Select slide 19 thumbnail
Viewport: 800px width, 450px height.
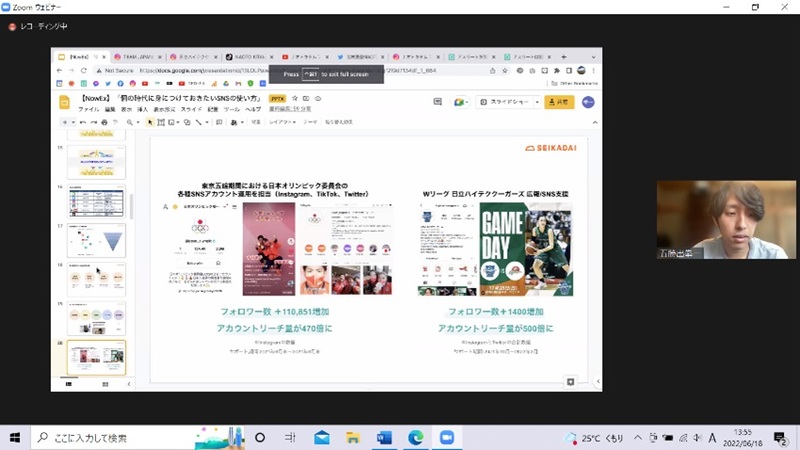pos(96,318)
